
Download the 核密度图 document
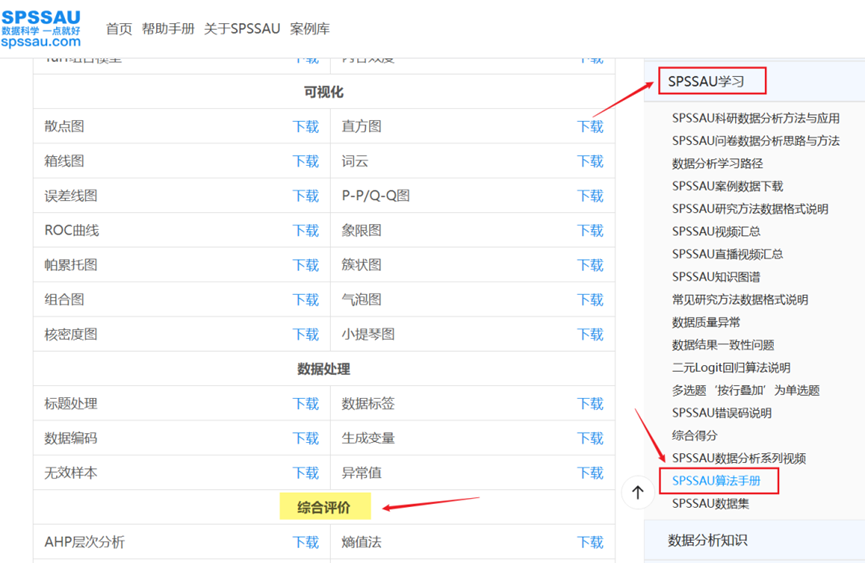(306, 335)
